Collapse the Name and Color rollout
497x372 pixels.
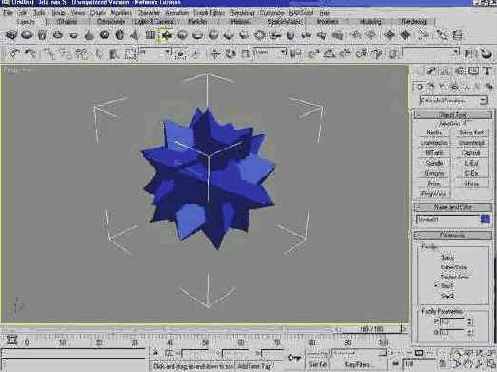453,207
